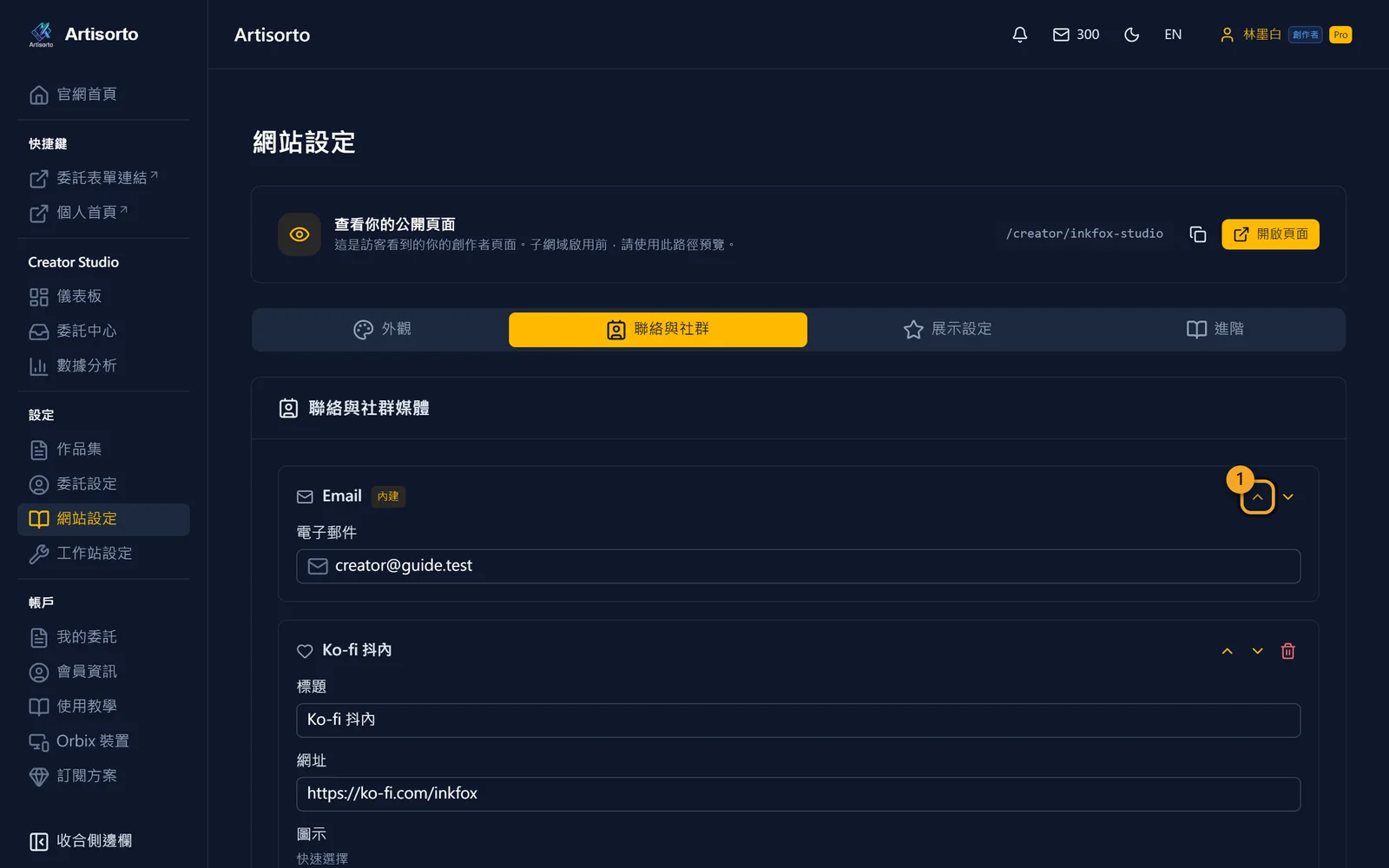
Task: Move Ko-fi 抖內 block up
Action: (x=1228, y=651)
